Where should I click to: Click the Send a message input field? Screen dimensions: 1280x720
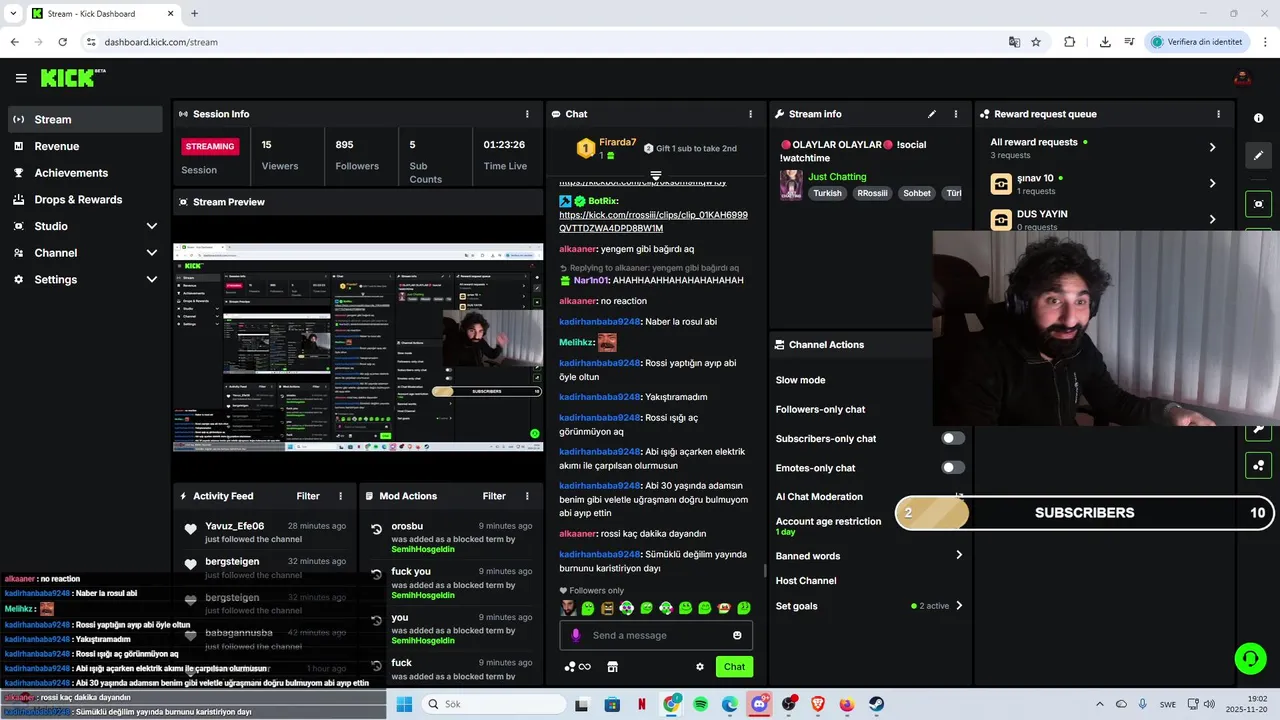(x=656, y=635)
